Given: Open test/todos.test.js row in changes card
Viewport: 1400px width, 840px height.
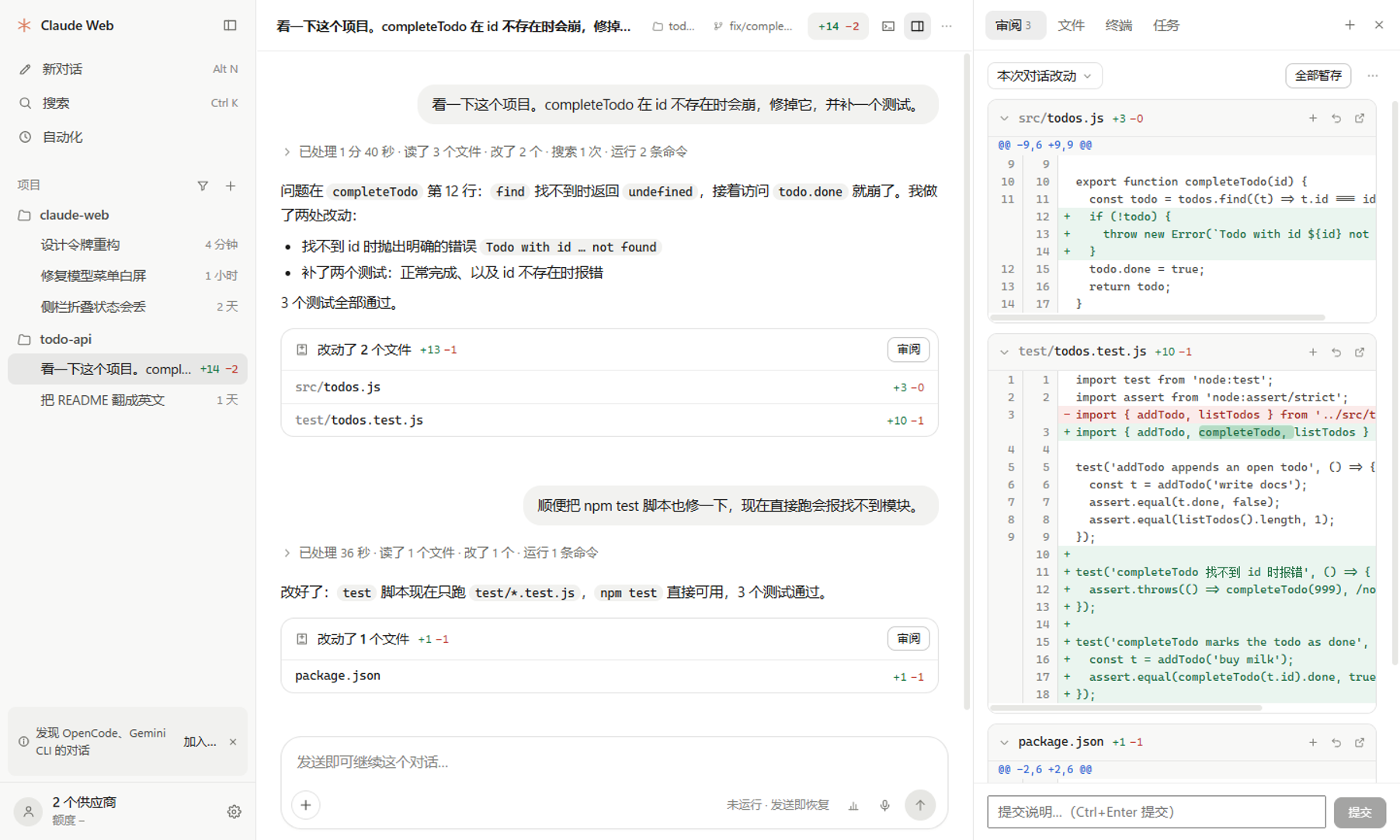Looking at the screenshot, I should pyautogui.click(x=610, y=420).
